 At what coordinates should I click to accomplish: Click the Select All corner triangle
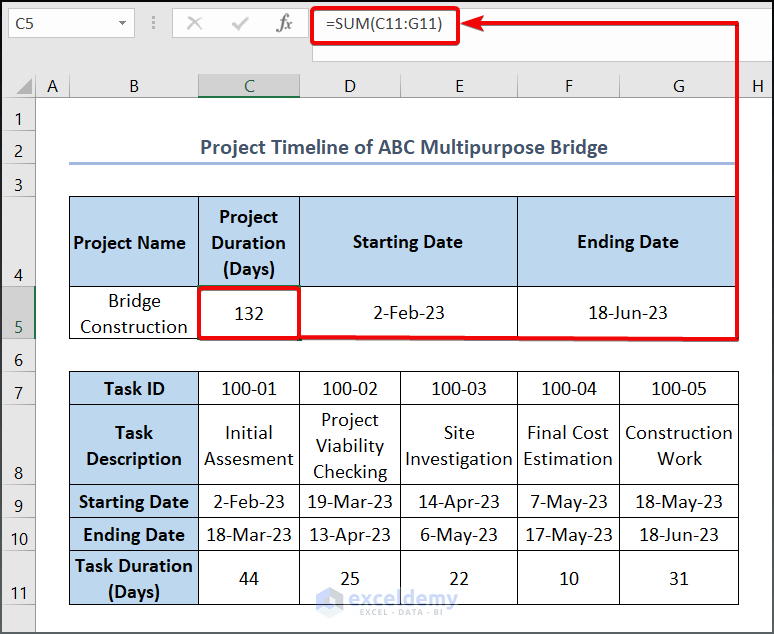click(25, 86)
